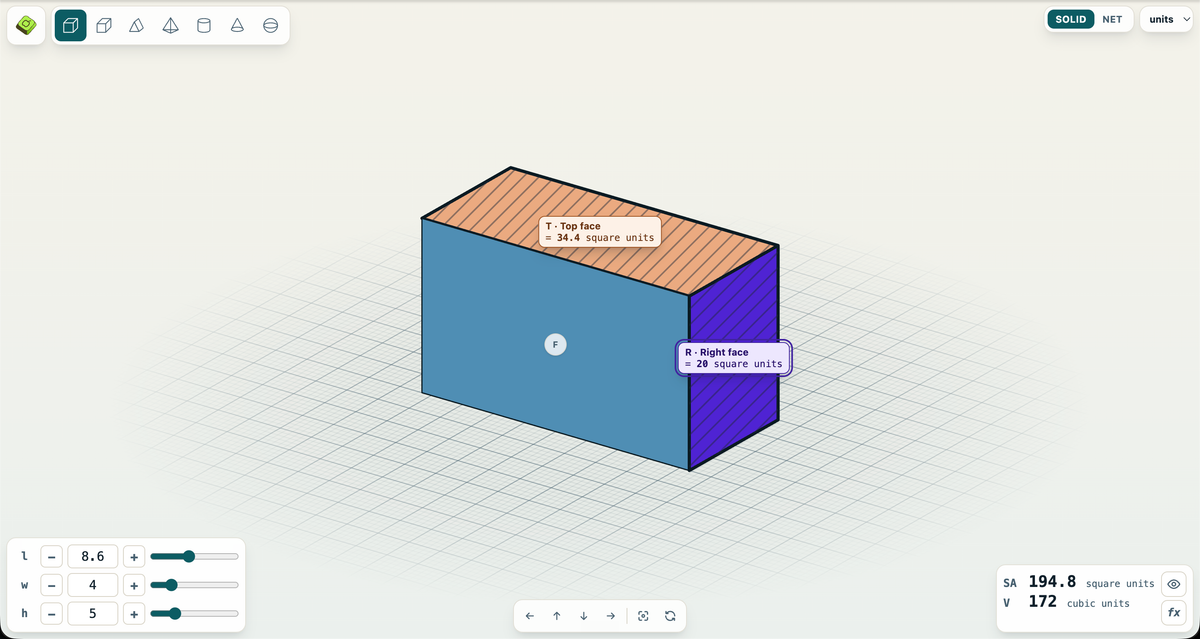Image resolution: width=1200 pixels, height=639 pixels.
Task: Click the width input showing 4
Action: [x=93, y=585]
